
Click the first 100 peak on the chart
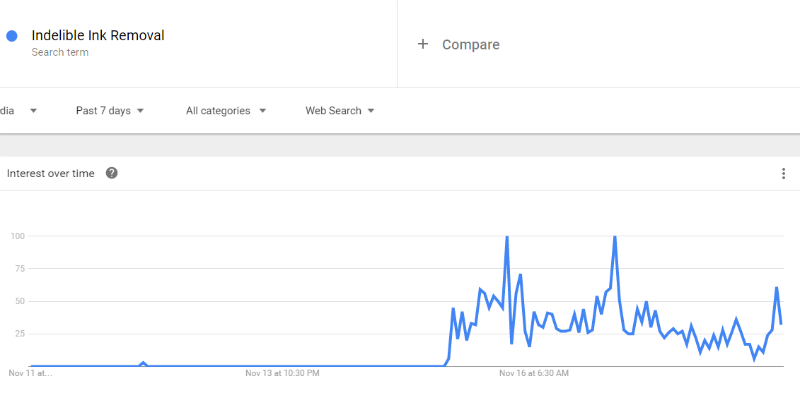coord(507,237)
